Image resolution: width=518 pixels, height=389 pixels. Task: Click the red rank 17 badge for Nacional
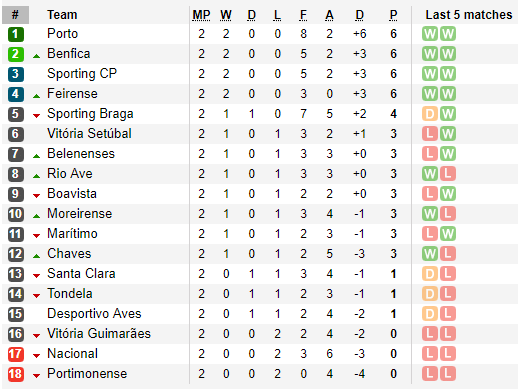(x=16, y=354)
